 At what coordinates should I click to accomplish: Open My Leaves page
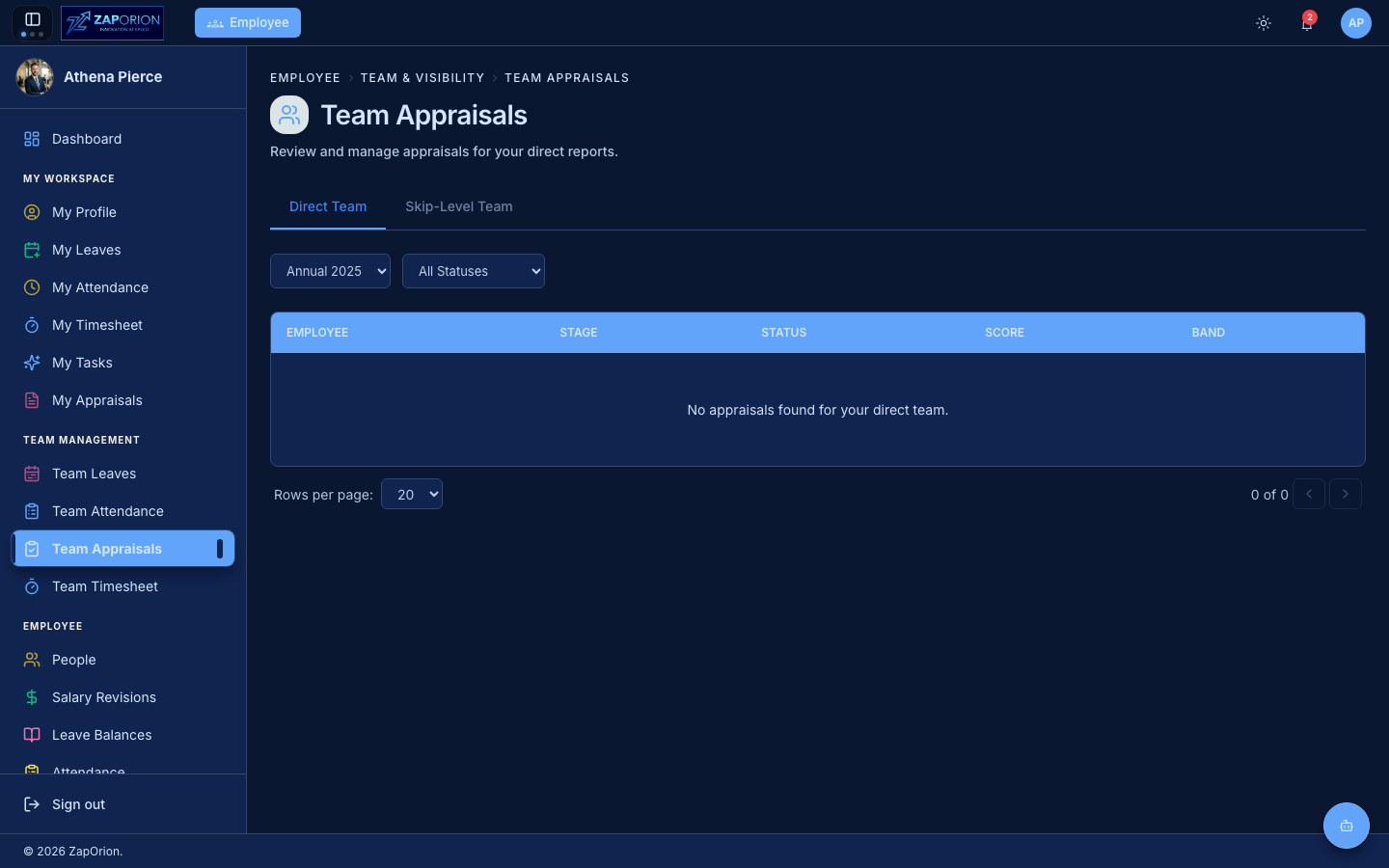click(123, 250)
